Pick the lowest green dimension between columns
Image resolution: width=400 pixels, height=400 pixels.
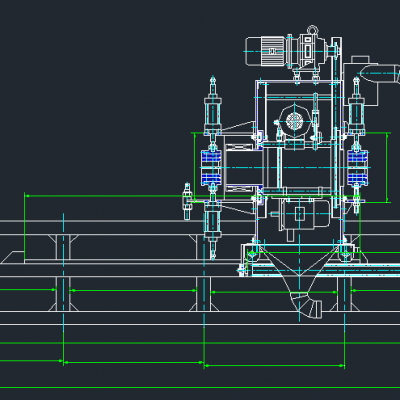coord(274,366)
